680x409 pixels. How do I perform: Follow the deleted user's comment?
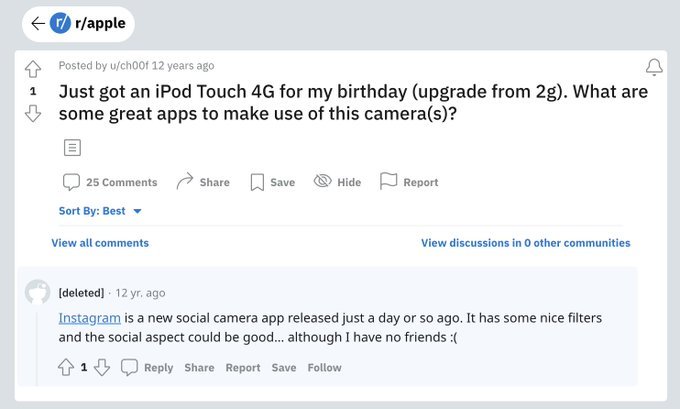tap(324, 367)
